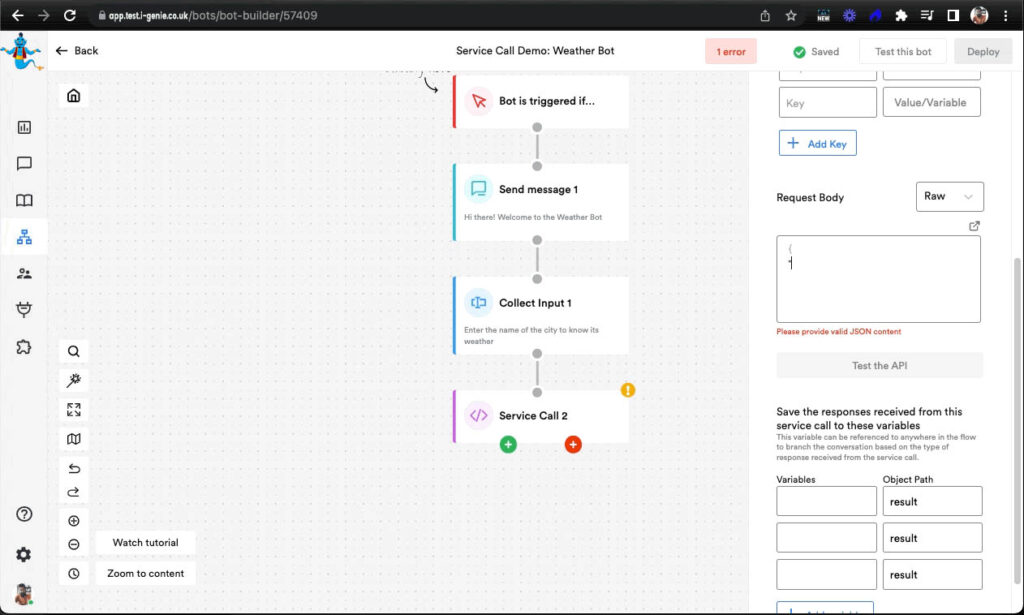Expand the Raw request body dropdown
The height and width of the screenshot is (615, 1024).
pyautogui.click(x=949, y=197)
